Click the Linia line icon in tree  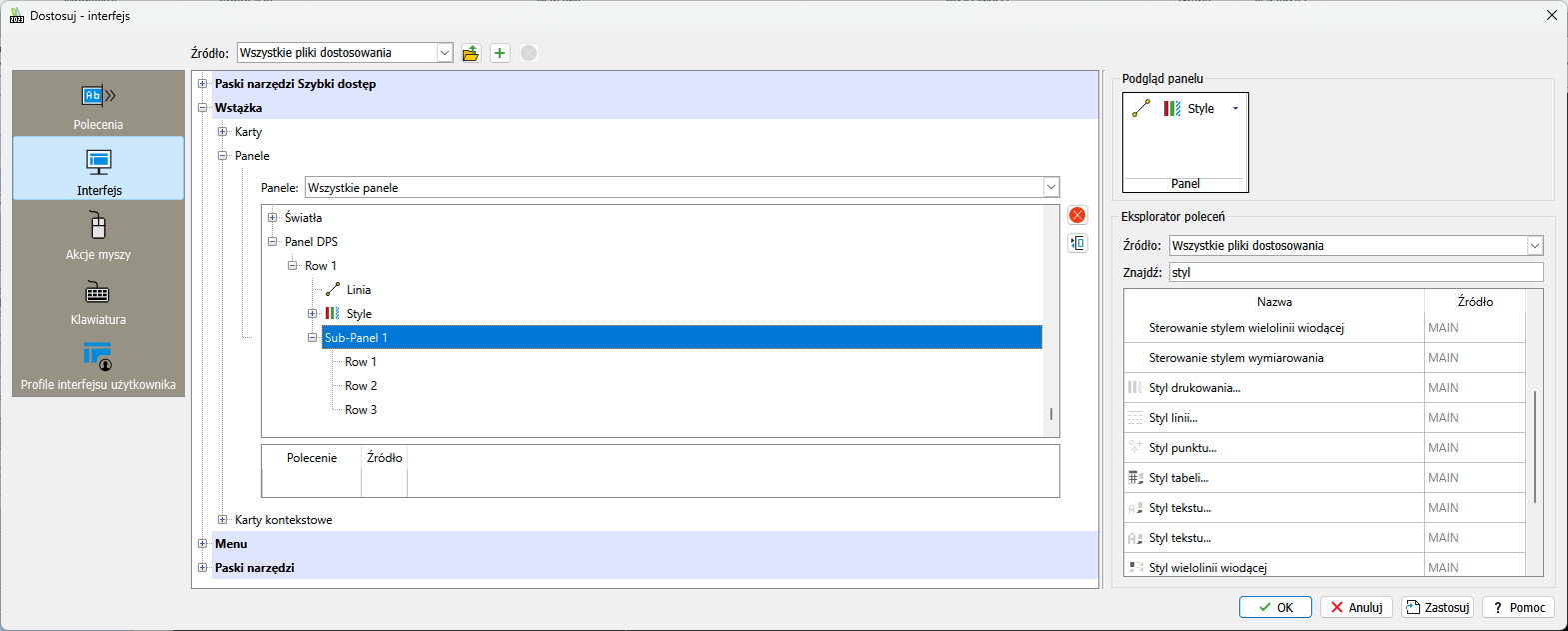(x=333, y=290)
